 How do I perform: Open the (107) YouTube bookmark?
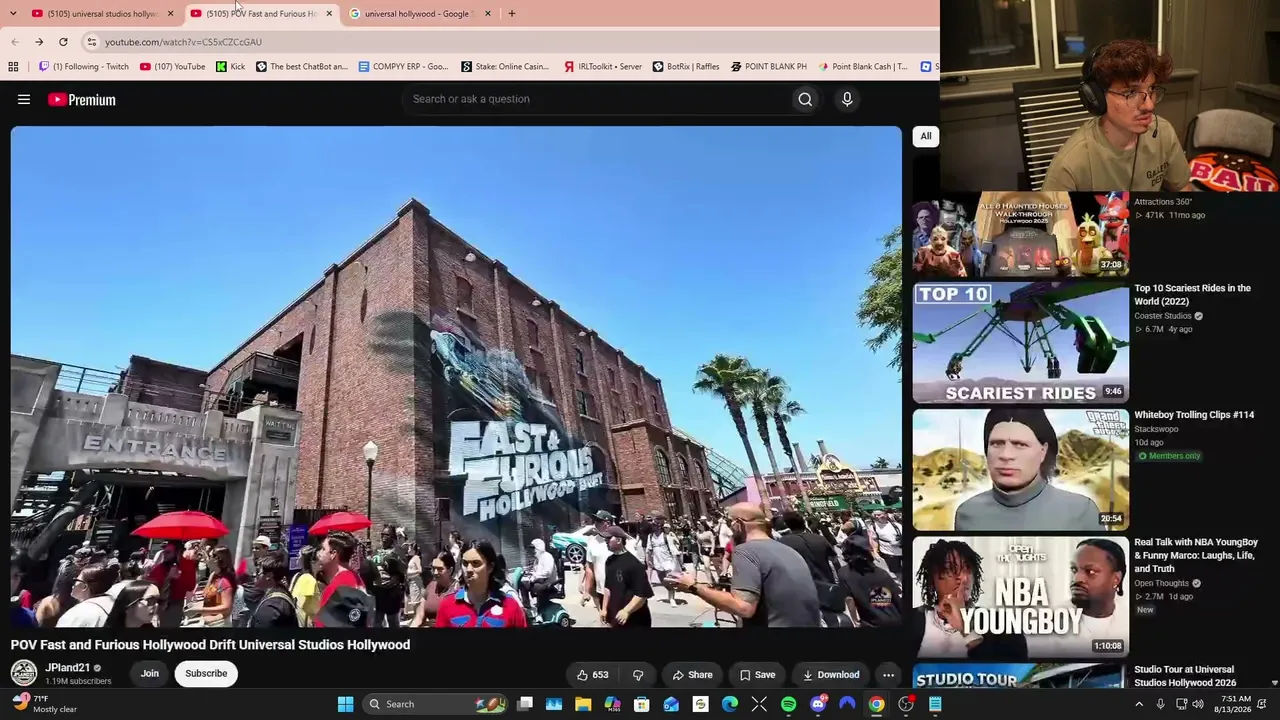pos(172,67)
